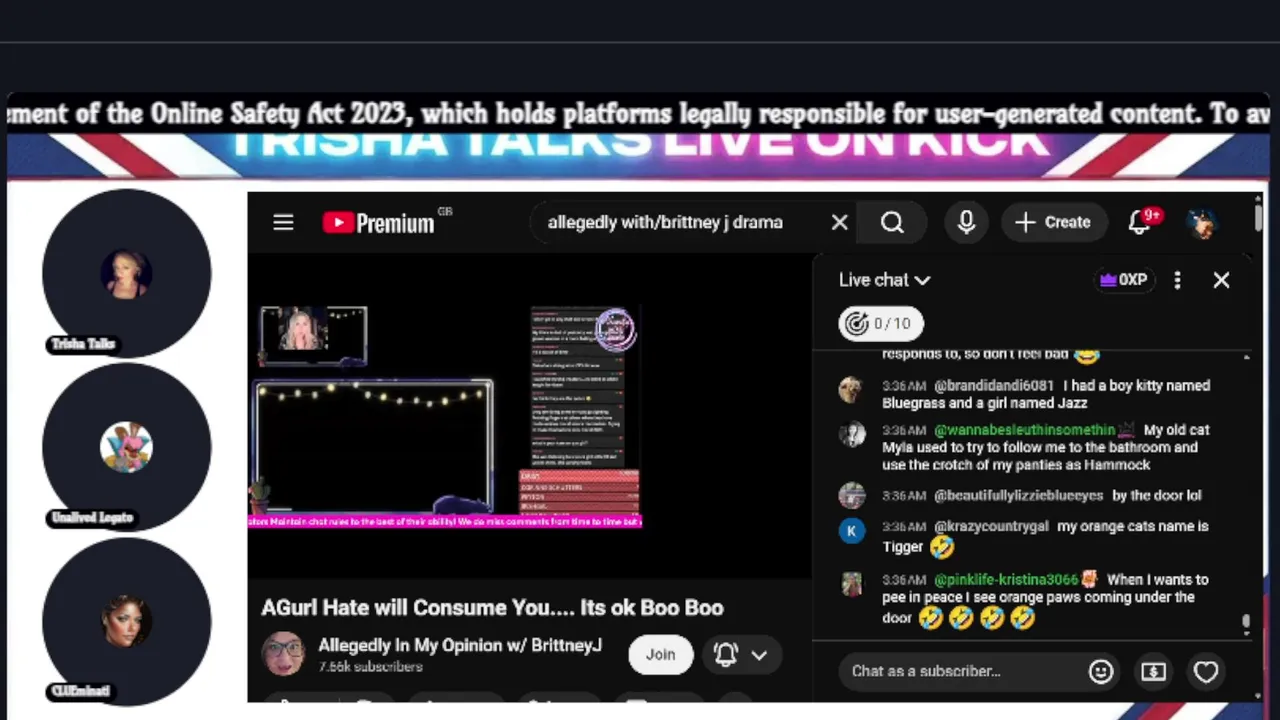Clear the search query with the X
This screenshot has width=1280, height=720.
pos(839,222)
